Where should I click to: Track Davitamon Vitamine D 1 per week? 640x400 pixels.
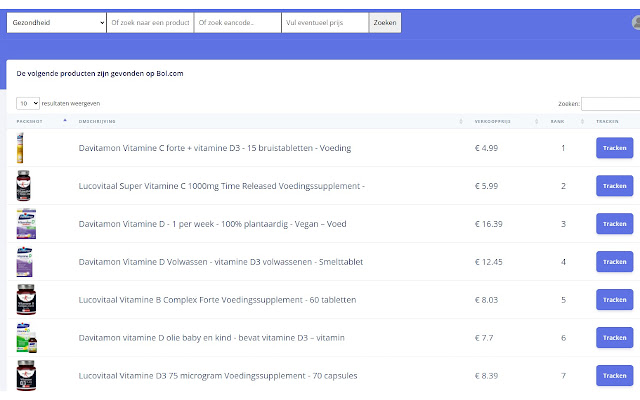614,224
